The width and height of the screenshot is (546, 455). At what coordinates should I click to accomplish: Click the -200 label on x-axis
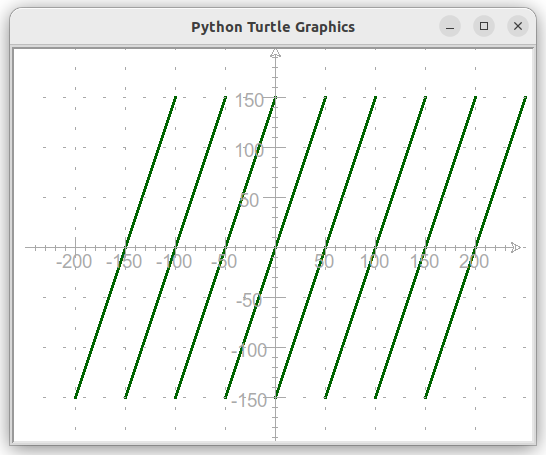(74, 261)
